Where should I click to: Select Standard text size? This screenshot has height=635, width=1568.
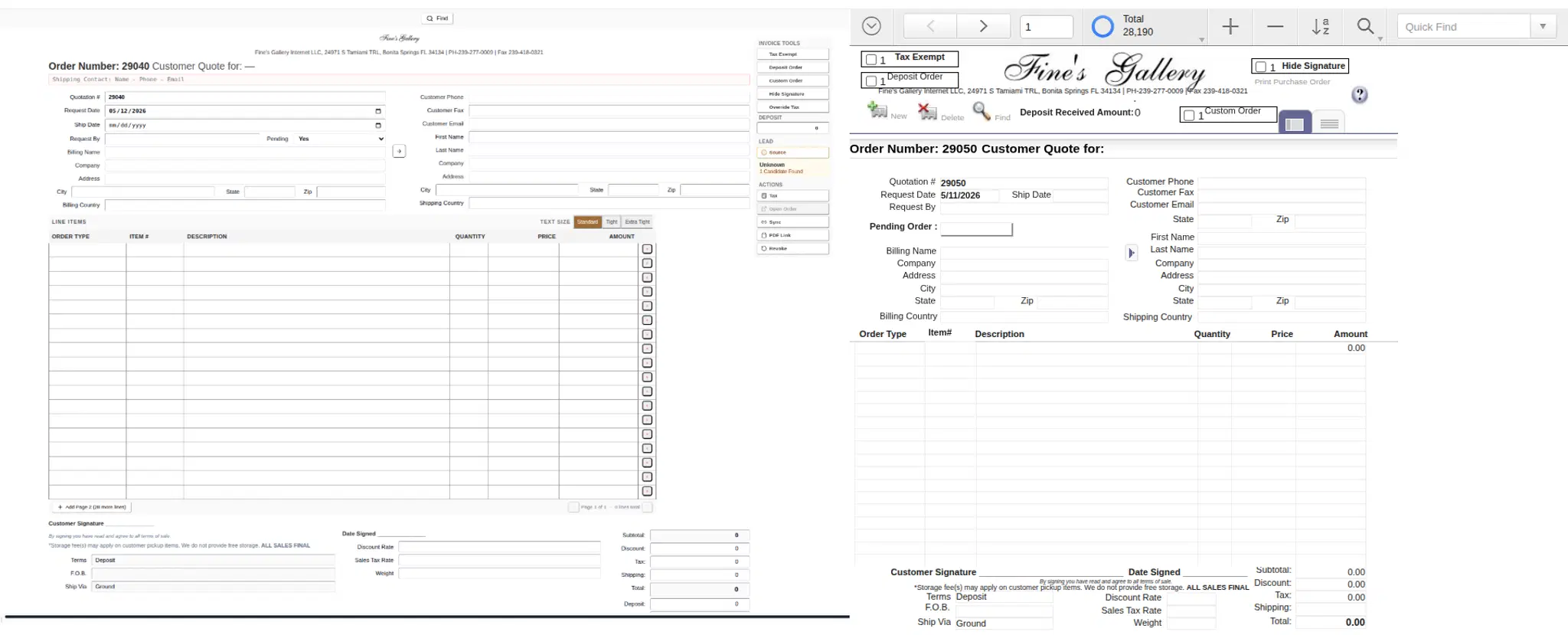(x=587, y=222)
